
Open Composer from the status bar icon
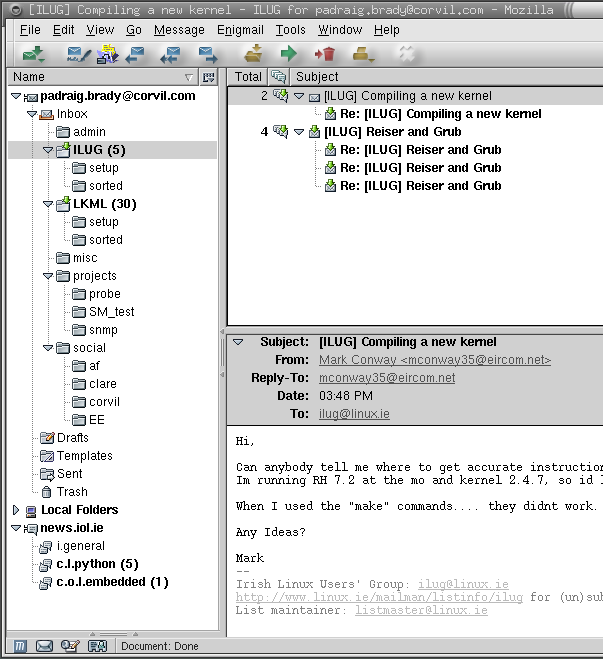pos(70,646)
